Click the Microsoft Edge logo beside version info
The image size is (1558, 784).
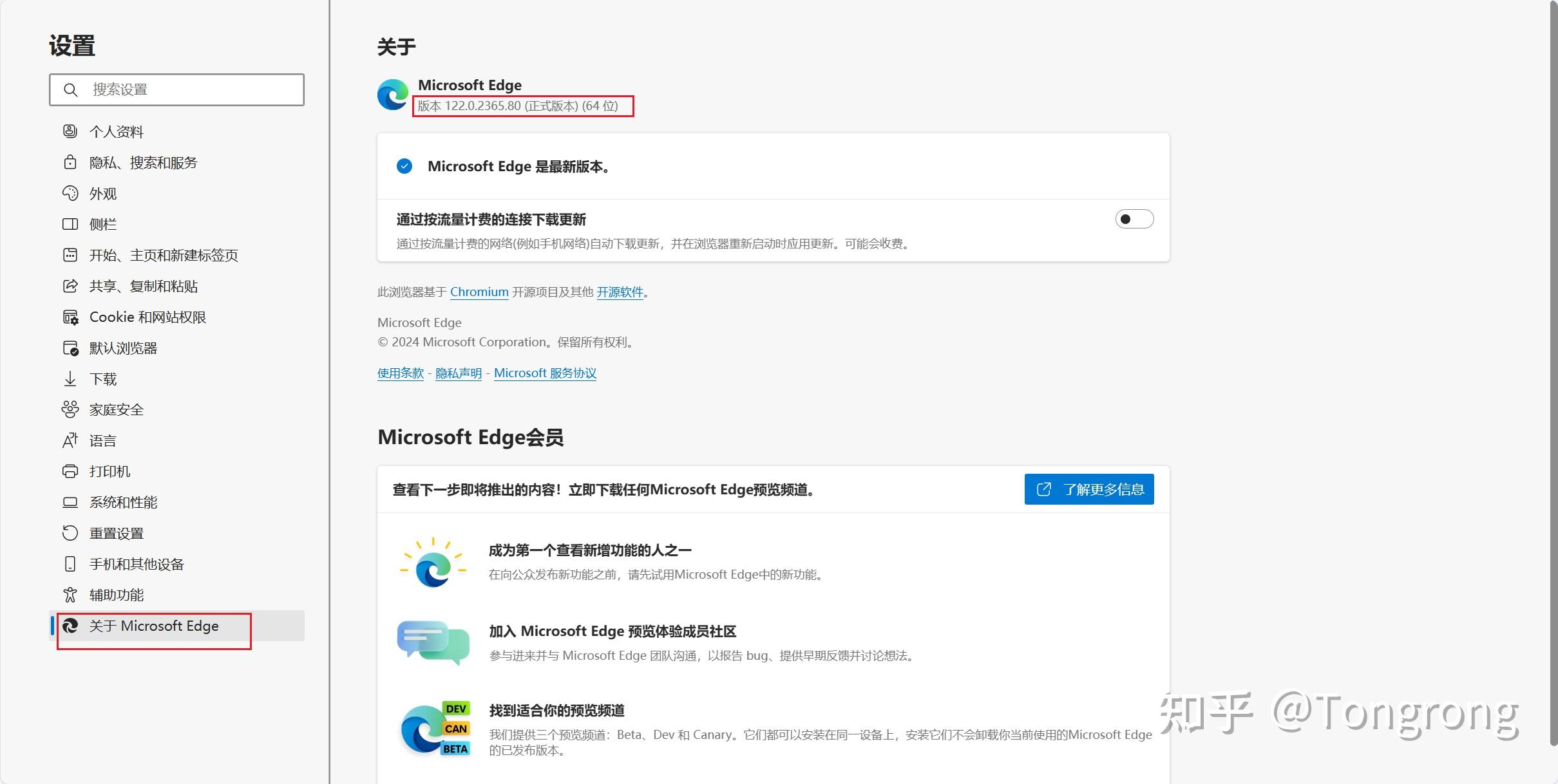point(392,94)
